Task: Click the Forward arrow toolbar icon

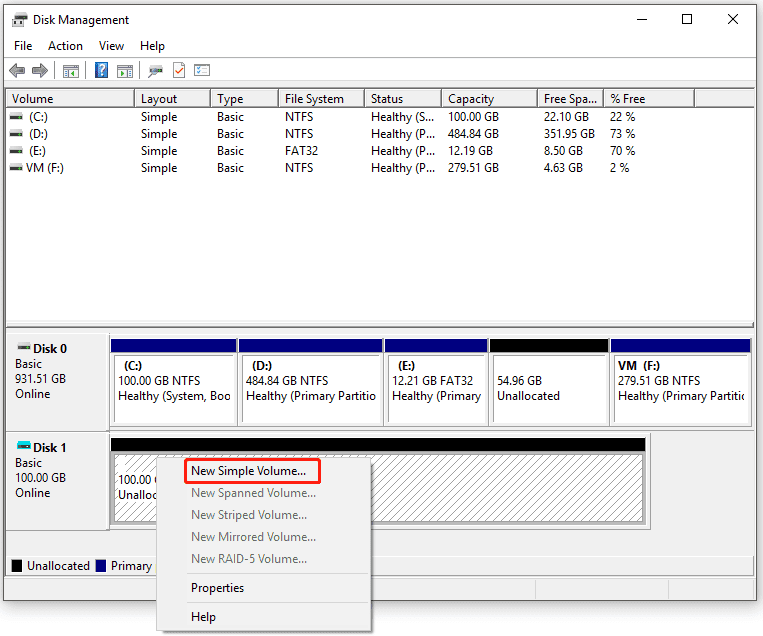Action: [x=40, y=71]
